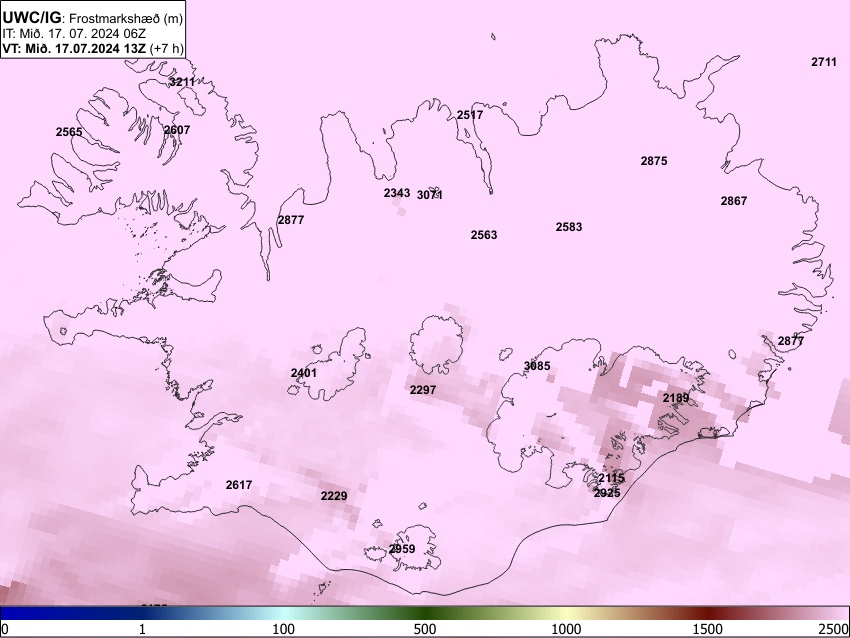This screenshot has height=638, width=850.
Task: Click the 2617 value label
Action: 239,485
